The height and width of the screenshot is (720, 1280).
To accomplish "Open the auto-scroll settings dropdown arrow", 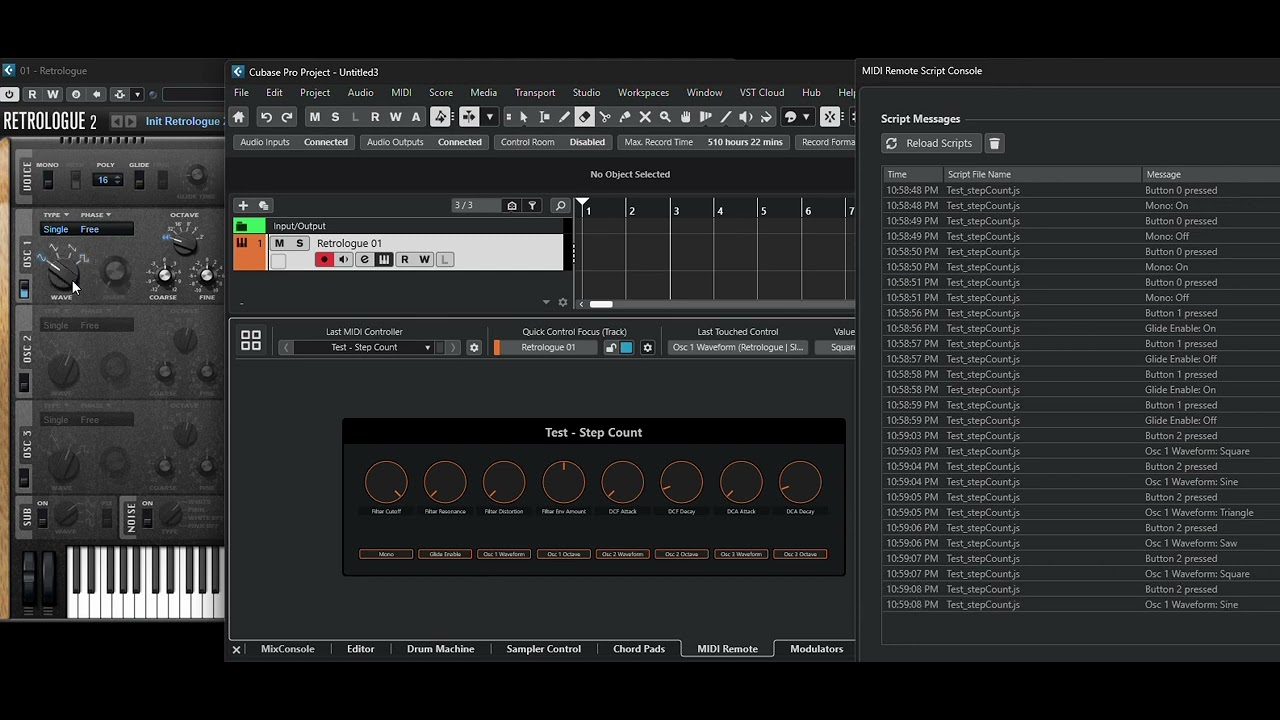I will click(x=490, y=117).
